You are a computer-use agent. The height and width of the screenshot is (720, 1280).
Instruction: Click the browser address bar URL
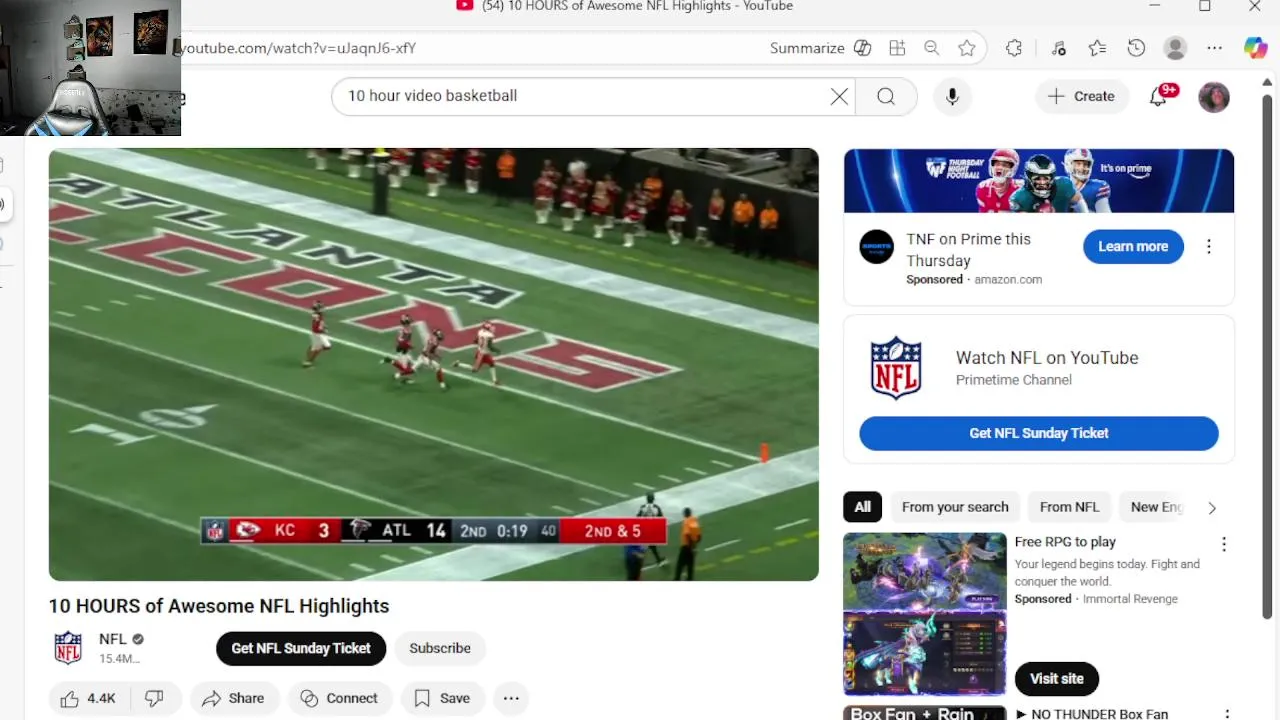296,48
